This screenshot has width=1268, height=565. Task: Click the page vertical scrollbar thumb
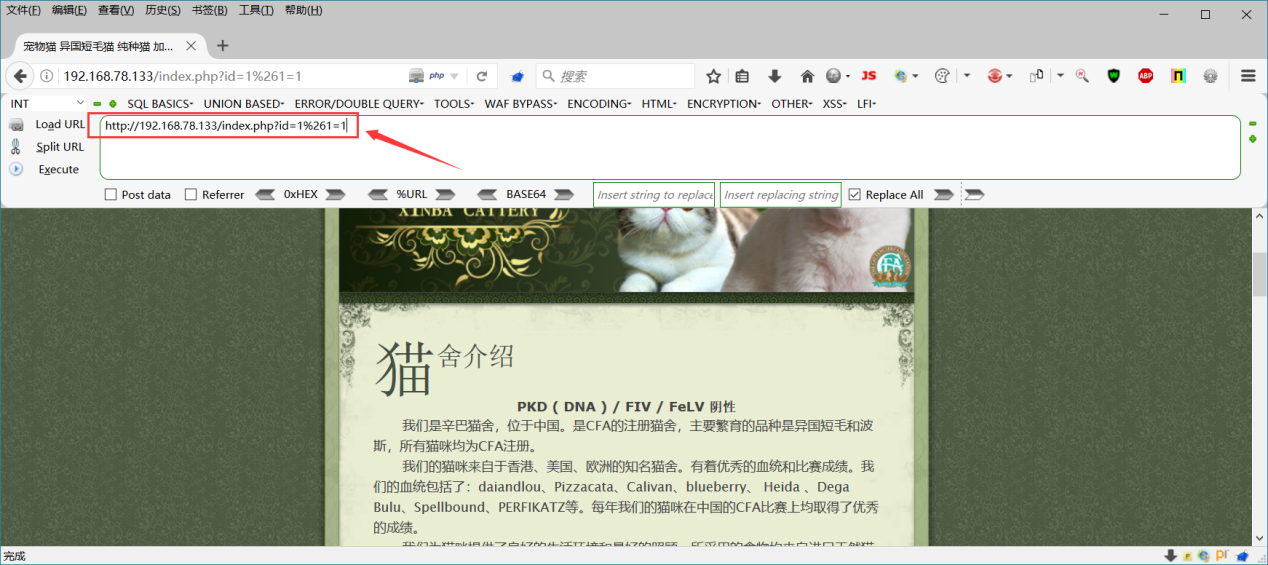click(x=1259, y=273)
